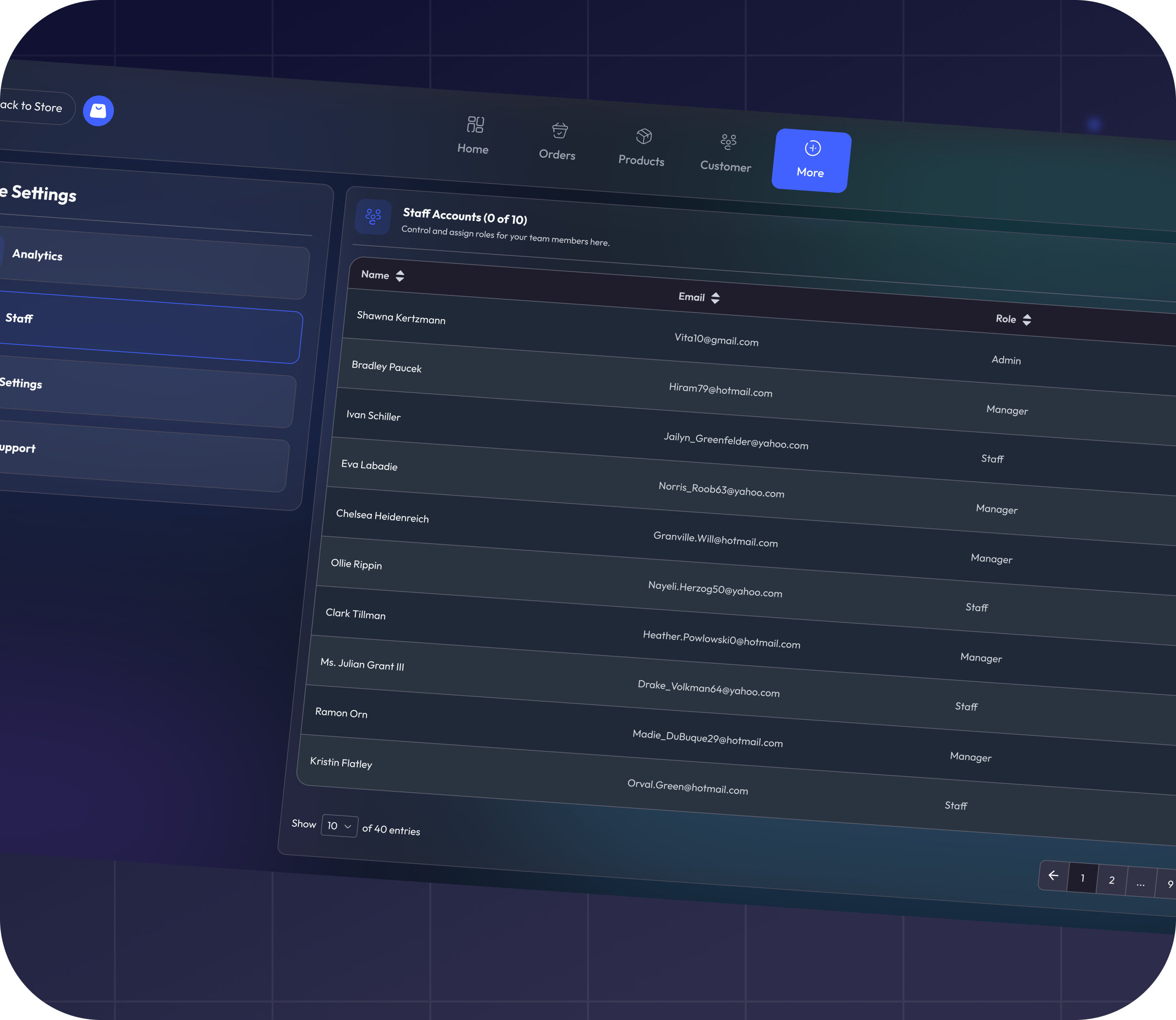This screenshot has width=1176, height=1020.
Task: Sort the Role column
Action: (1014, 319)
